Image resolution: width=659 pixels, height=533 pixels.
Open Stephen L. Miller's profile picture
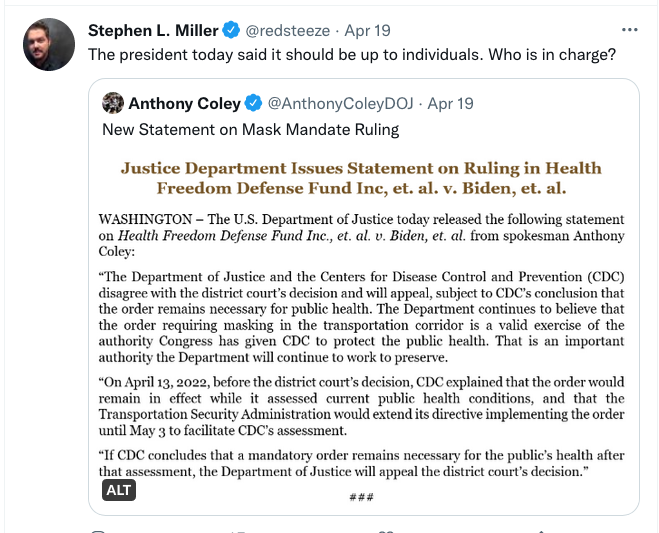point(48,44)
